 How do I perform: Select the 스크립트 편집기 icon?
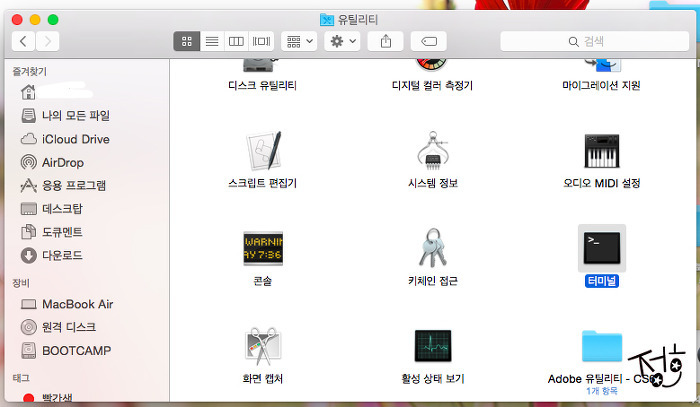263,150
